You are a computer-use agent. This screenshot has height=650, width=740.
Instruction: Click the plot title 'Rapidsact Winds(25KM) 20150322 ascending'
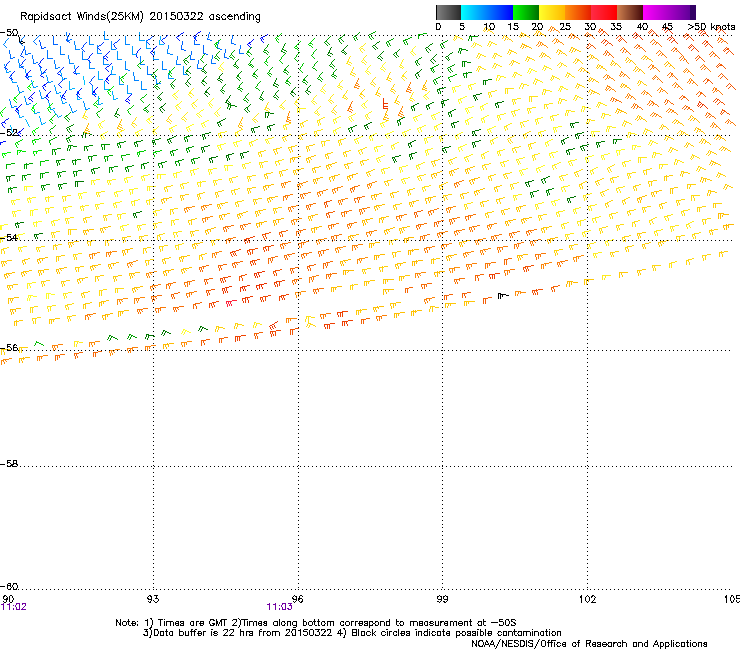coord(140,17)
